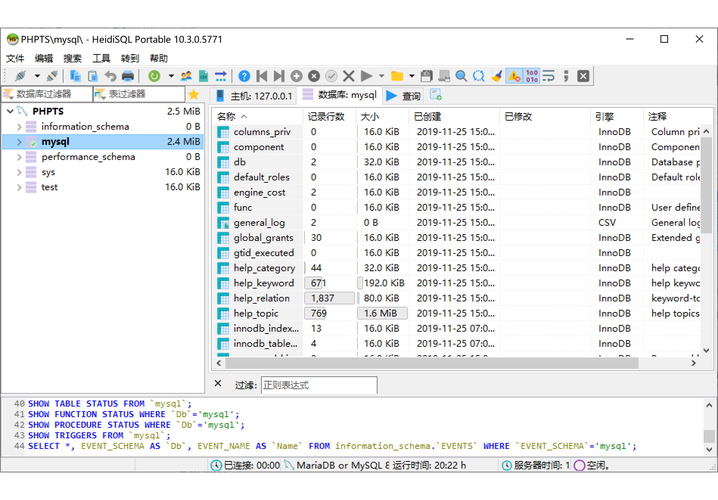Expand the information_schema database node
718x500 pixels.
[x=18, y=127]
